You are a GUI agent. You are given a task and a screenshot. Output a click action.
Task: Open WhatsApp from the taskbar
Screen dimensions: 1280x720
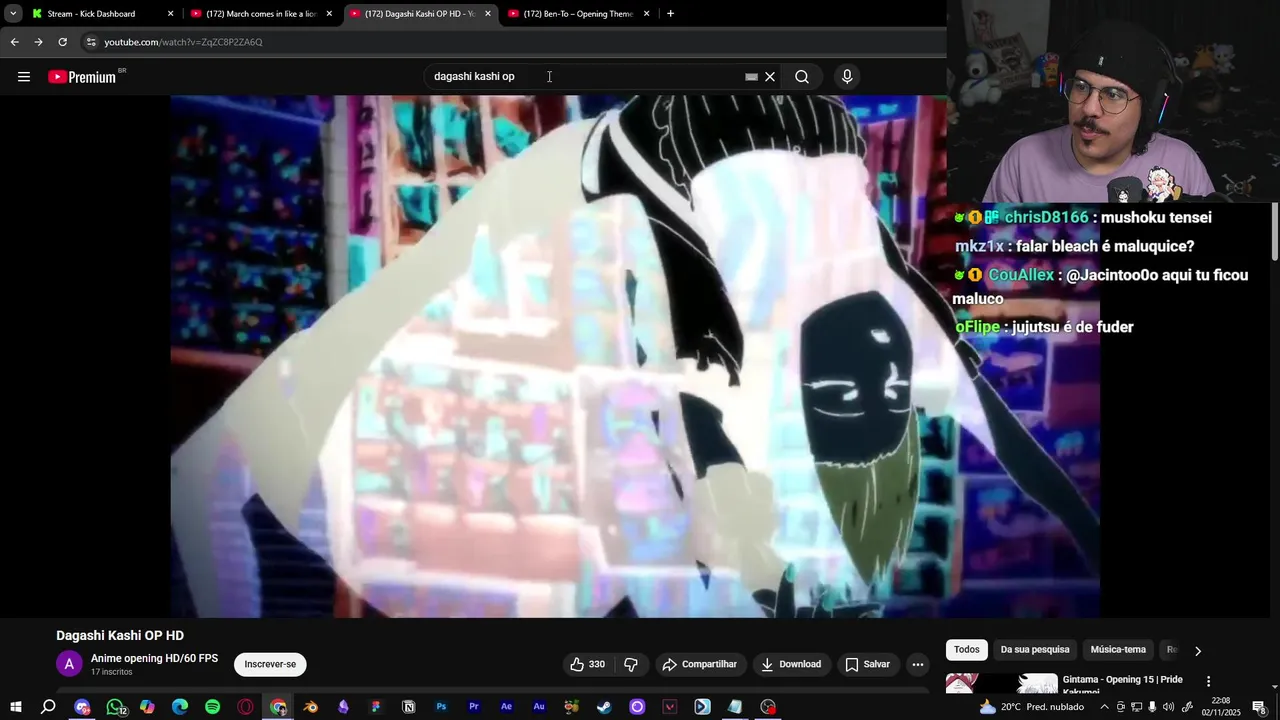115,707
